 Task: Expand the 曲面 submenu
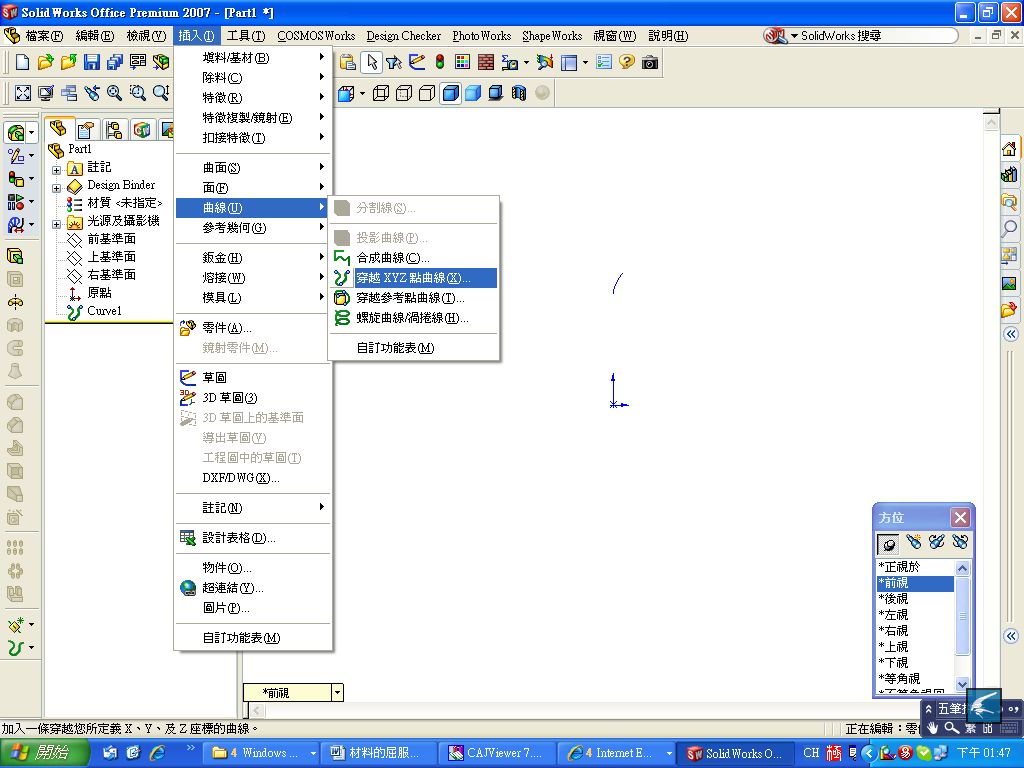(x=253, y=168)
